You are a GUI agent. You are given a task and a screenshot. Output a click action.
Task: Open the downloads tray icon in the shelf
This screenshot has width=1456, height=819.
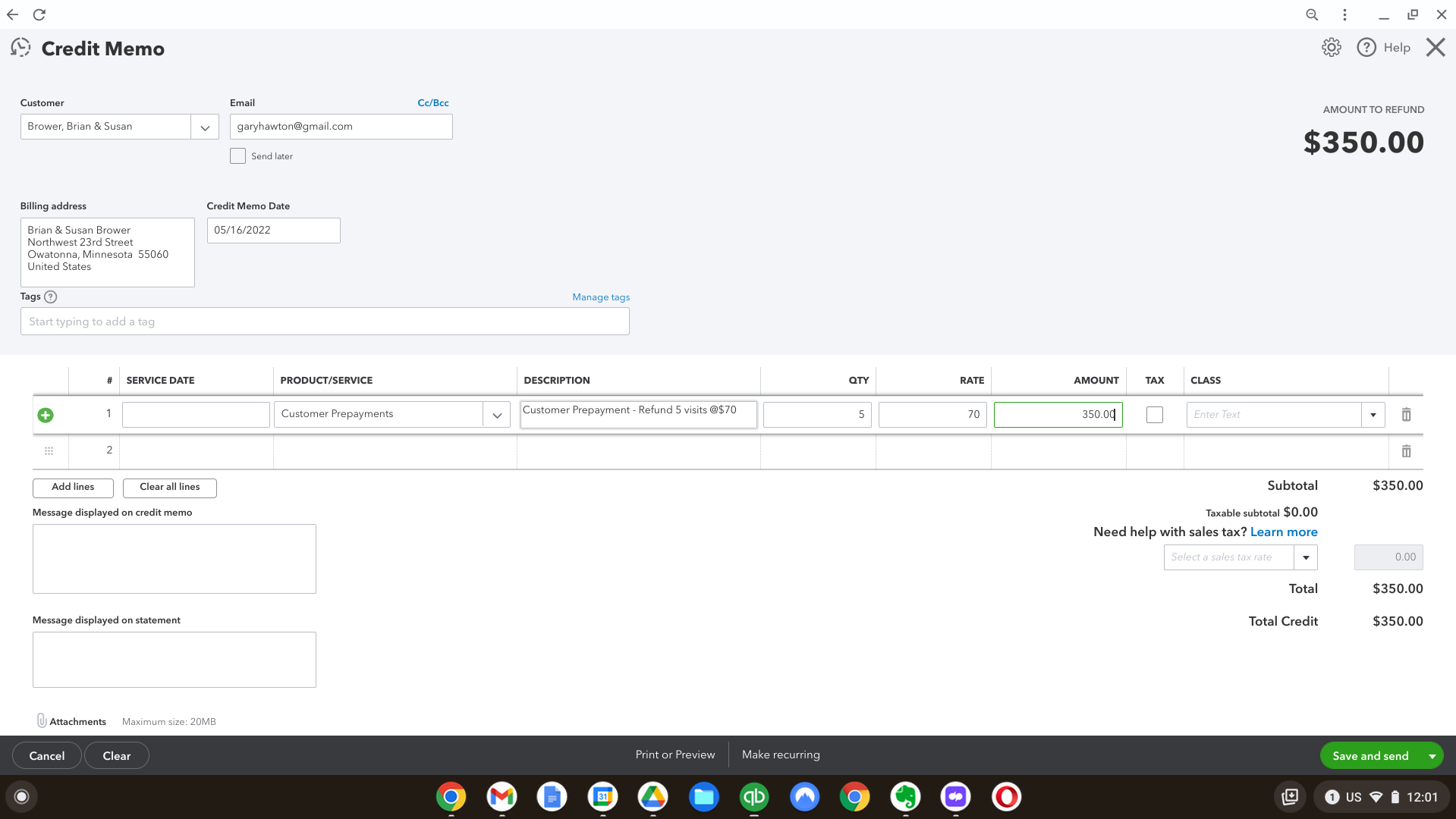point(1290,797)
